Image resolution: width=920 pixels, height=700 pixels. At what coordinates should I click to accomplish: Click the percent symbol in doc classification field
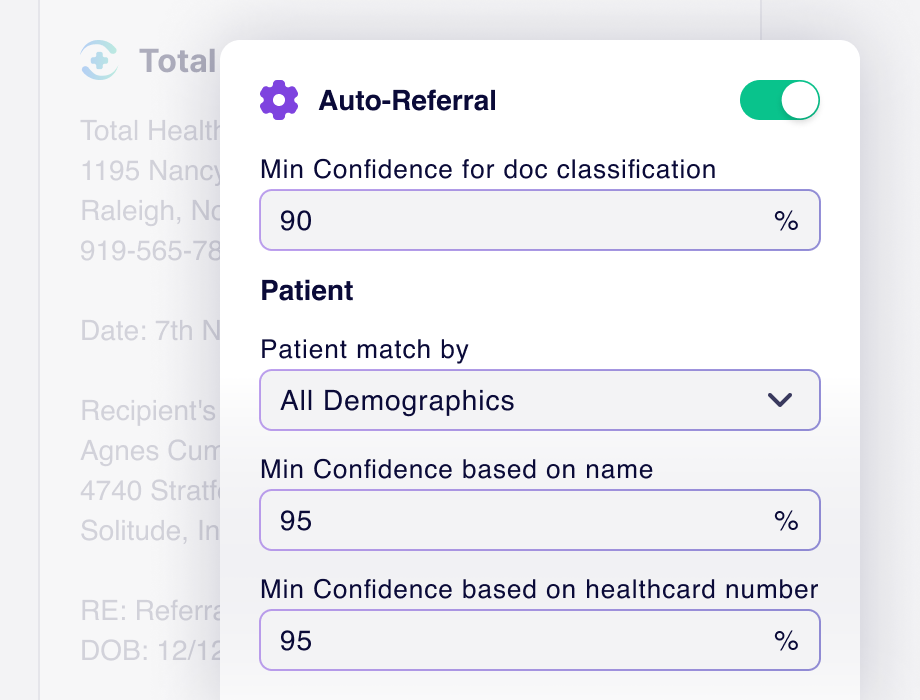pyautogui.click(x=786, y=221)
